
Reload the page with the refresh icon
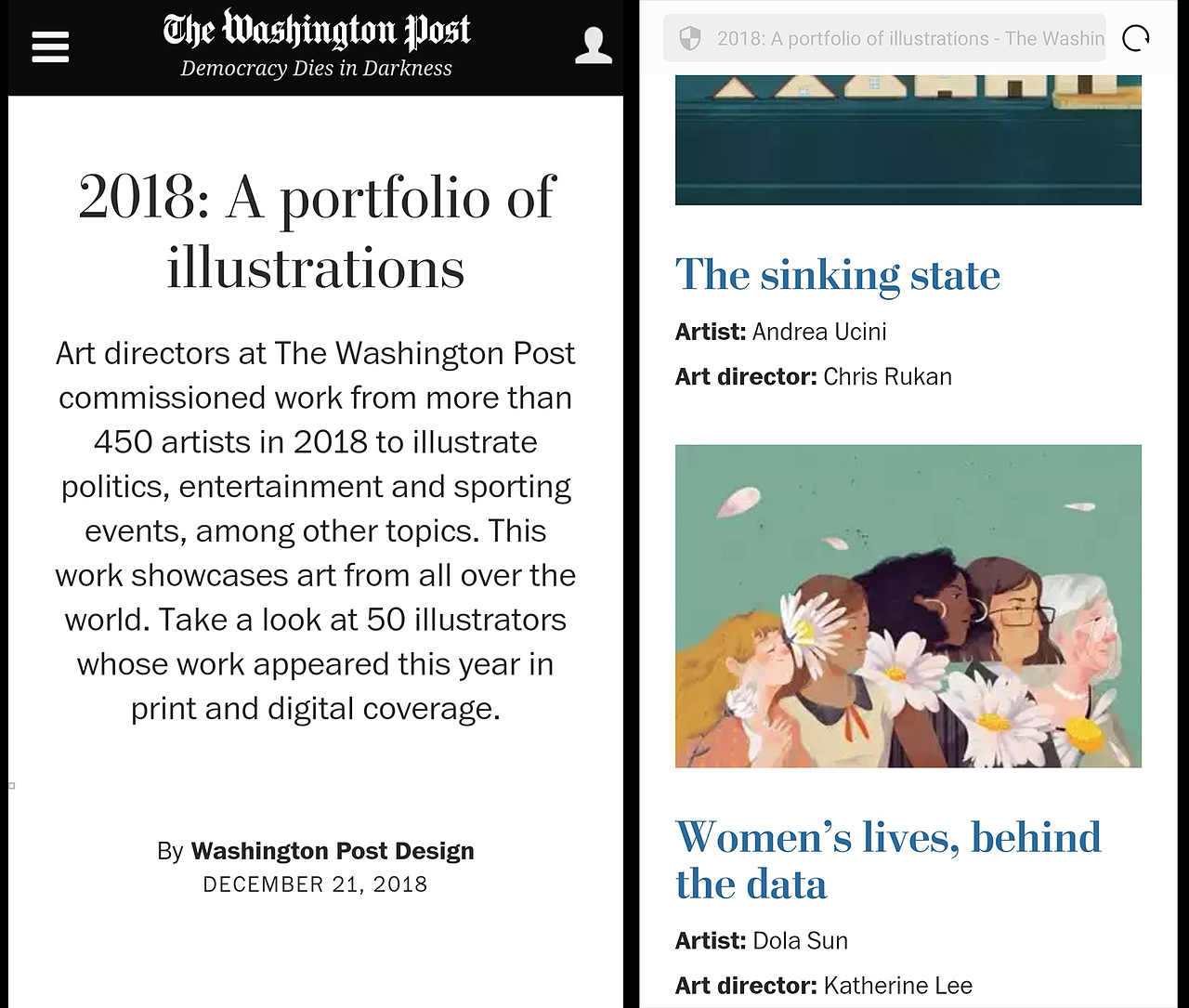[1135, 39]
